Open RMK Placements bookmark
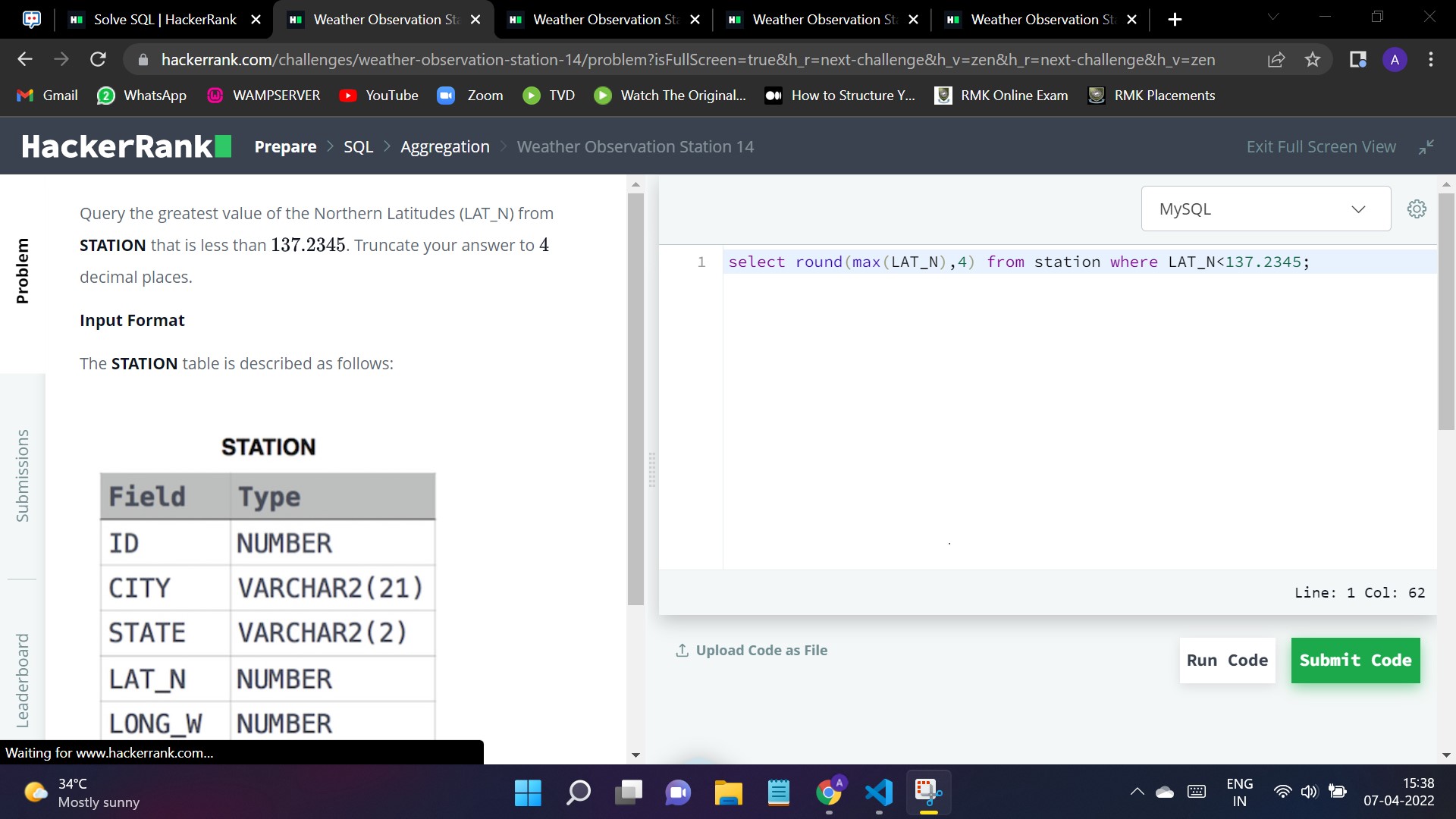The image size is (1456, 819). coord(1151,96)
